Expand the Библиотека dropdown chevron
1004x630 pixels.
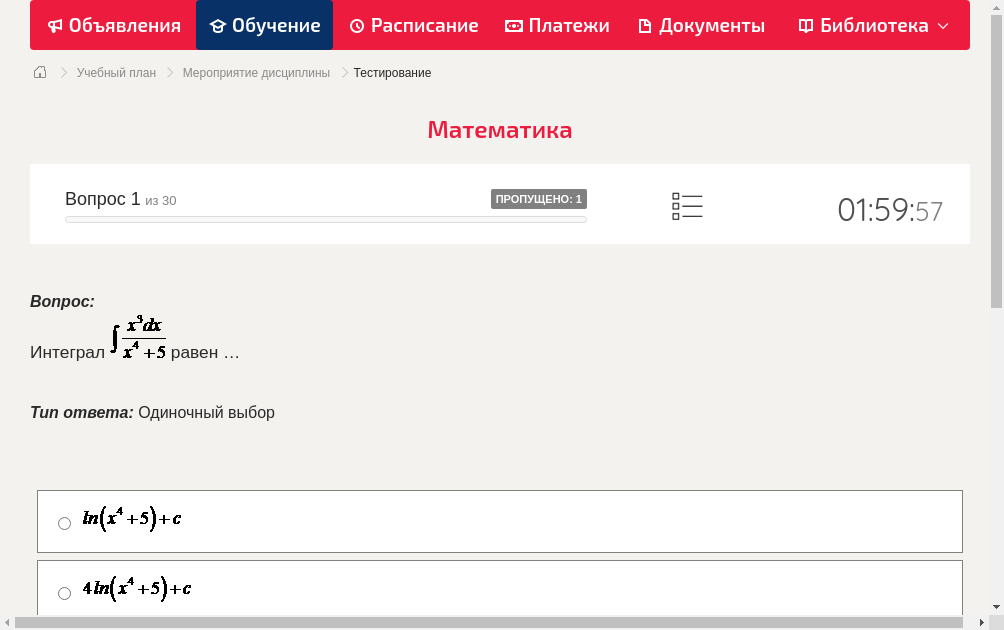coord(944,27)
